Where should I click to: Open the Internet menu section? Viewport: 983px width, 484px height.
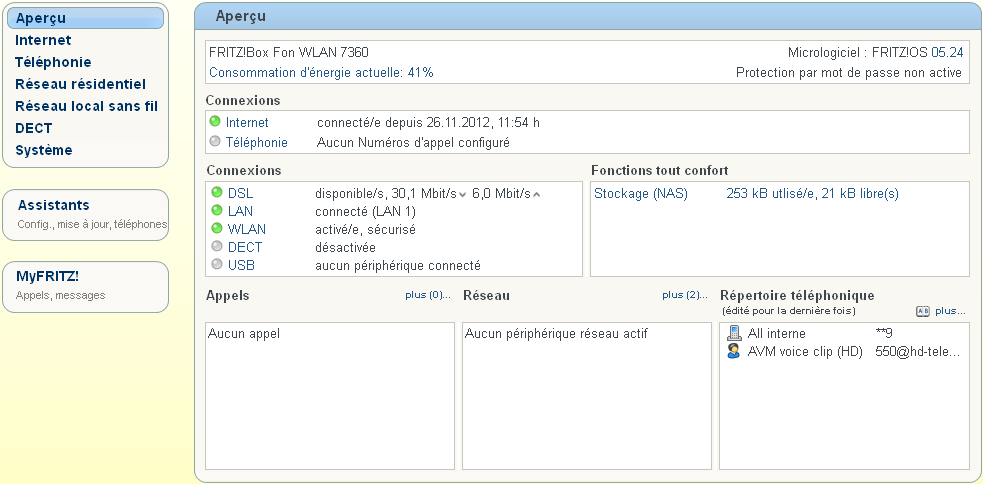pyautogui.click(x=43, y=40)
